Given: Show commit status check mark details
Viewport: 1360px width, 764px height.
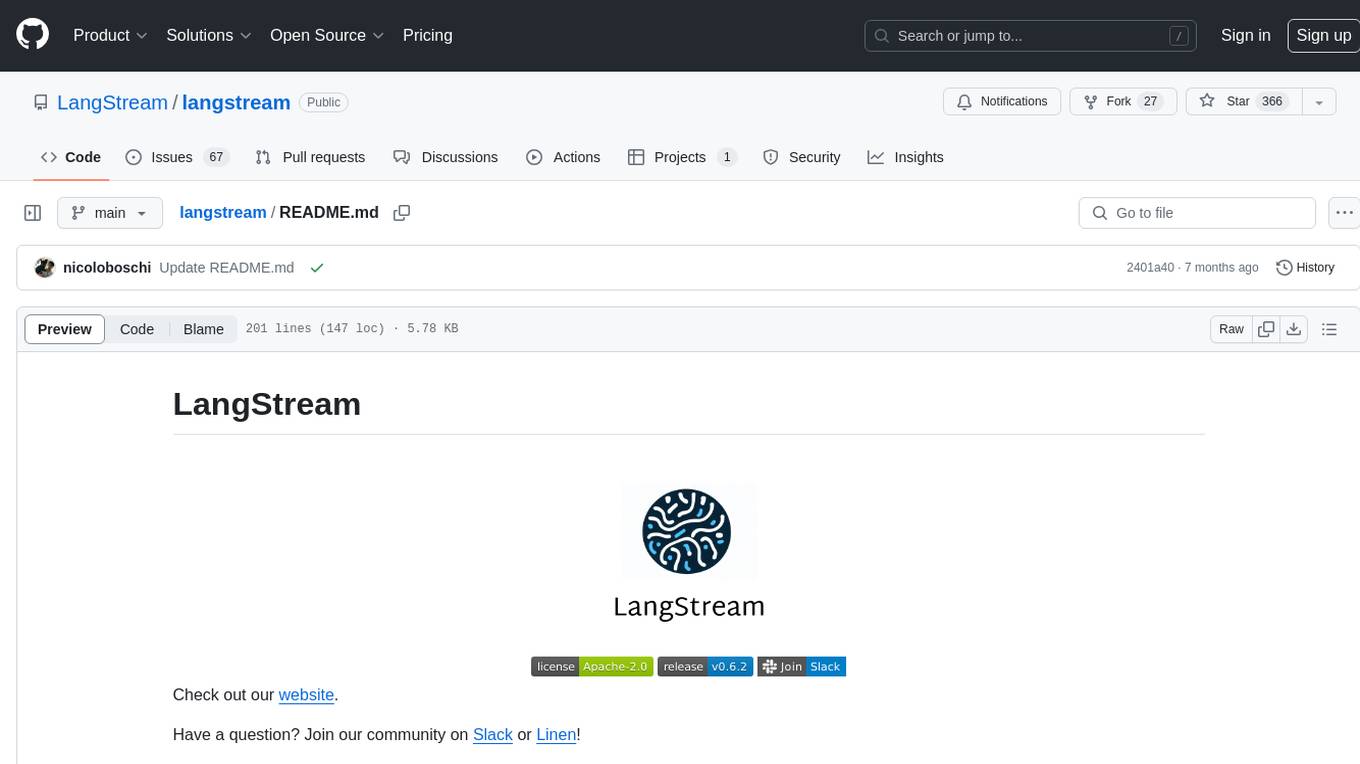Looking at the screenshot, I should (317, 268).
